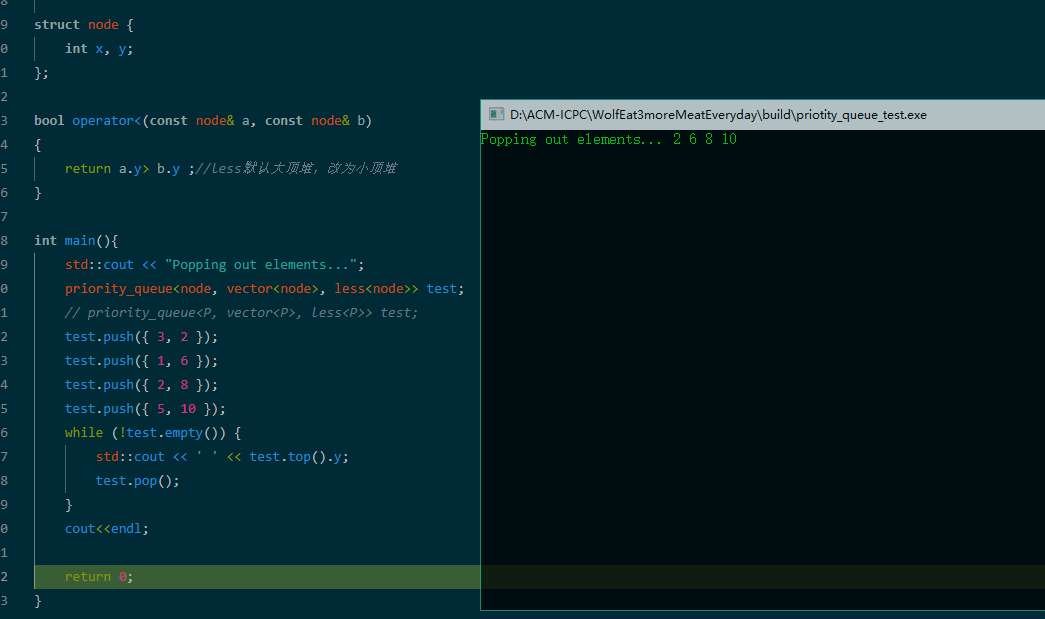Click 'test.push({ 3, 2 });' line
The width and height of the screenshot is (1045, 619).
click(x=141, y=336)
